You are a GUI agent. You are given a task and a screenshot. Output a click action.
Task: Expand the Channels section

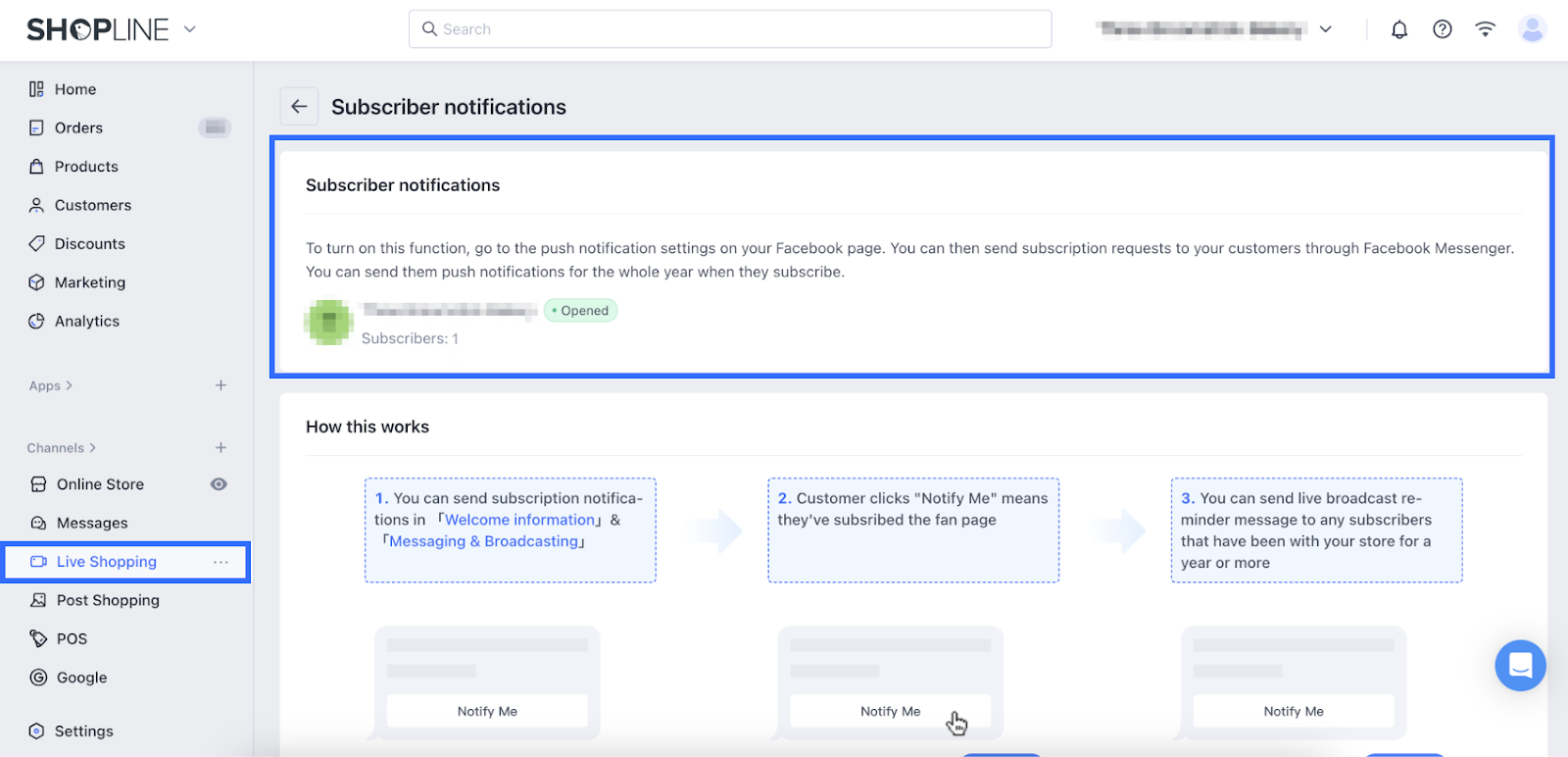[x=62, y=448]
